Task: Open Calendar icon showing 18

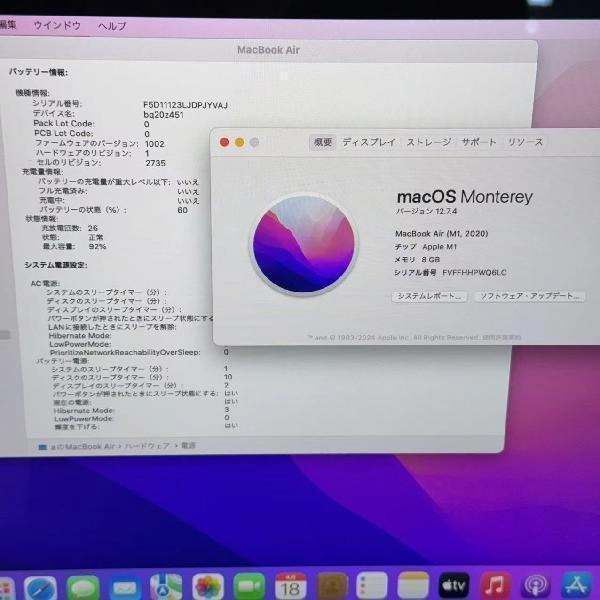Action: [291, 587]
